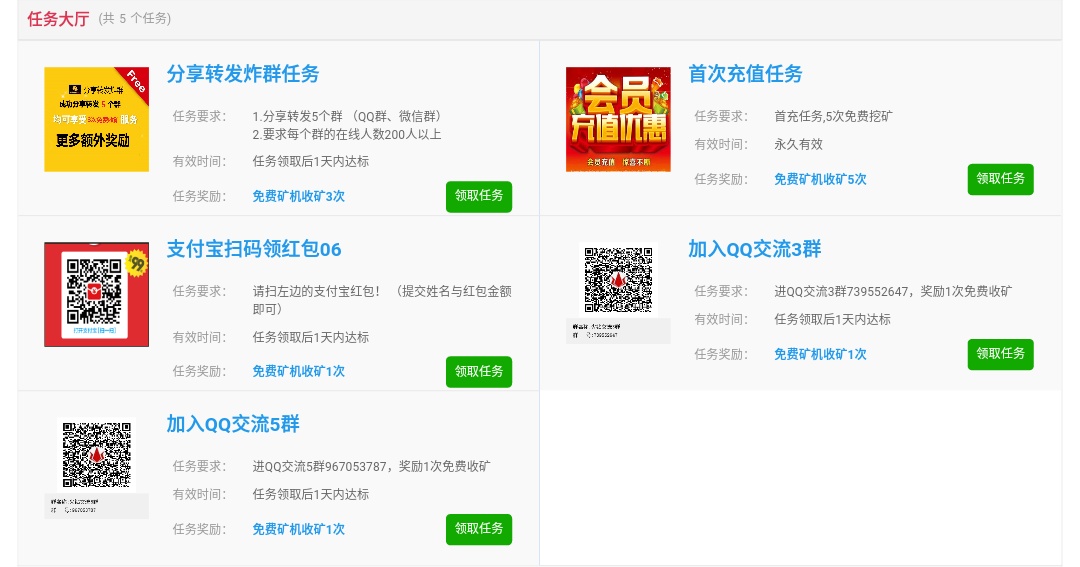Claim the 加入QQ交流5群 task with 领取任务

479,529
